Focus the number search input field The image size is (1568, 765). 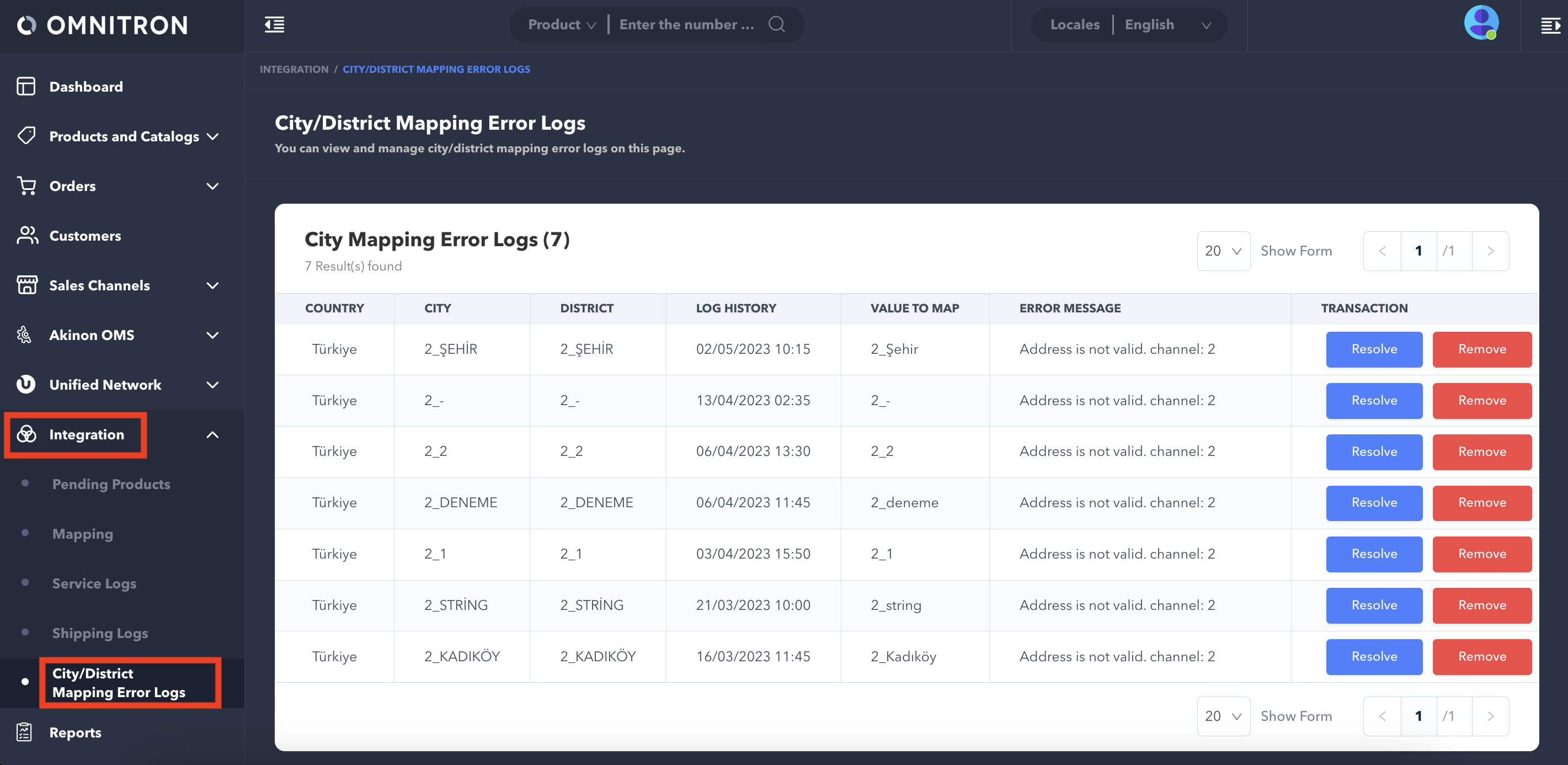686,25
